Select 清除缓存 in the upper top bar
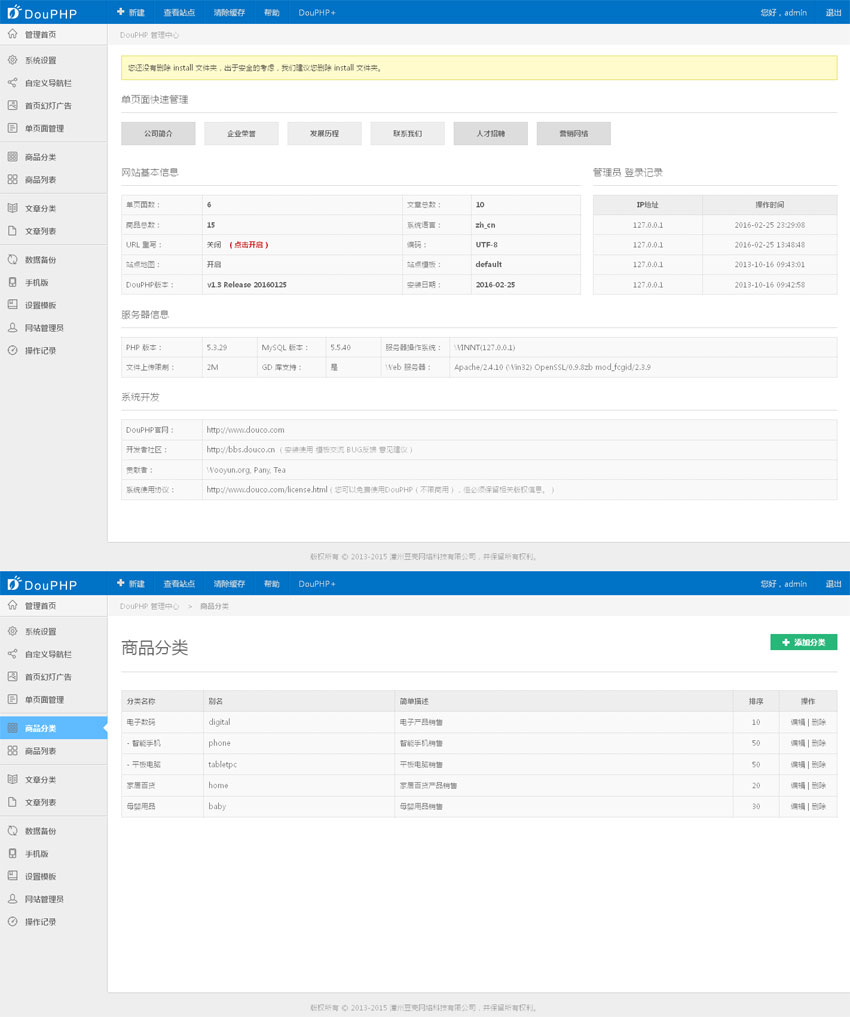 [x=229, y=13]
